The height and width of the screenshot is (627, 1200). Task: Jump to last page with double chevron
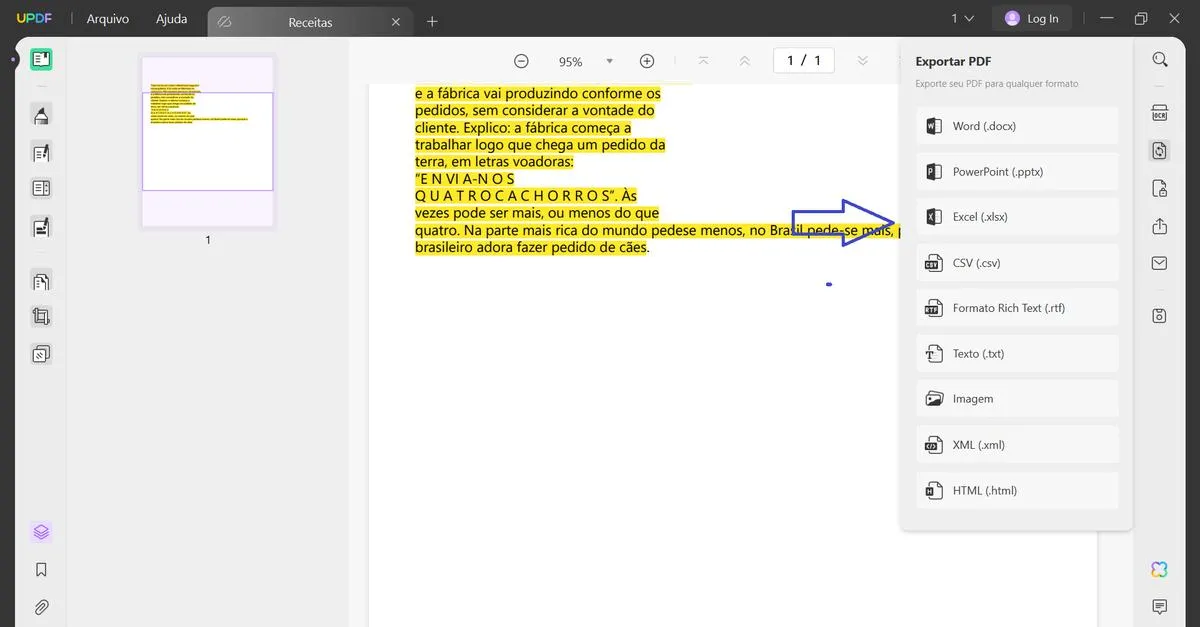coord(862,61)
